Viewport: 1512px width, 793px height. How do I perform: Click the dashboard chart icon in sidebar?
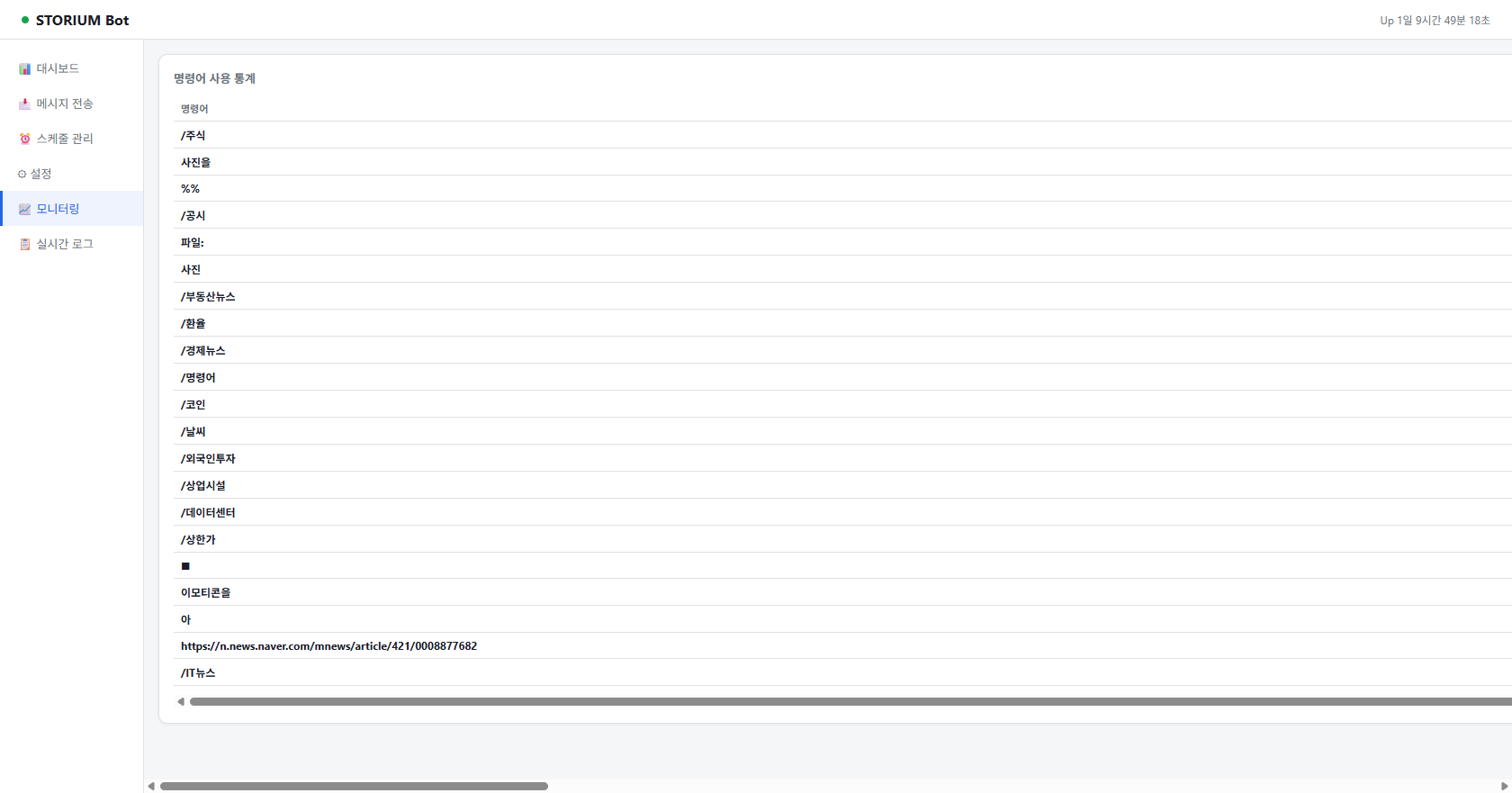(x=25, y=69)
